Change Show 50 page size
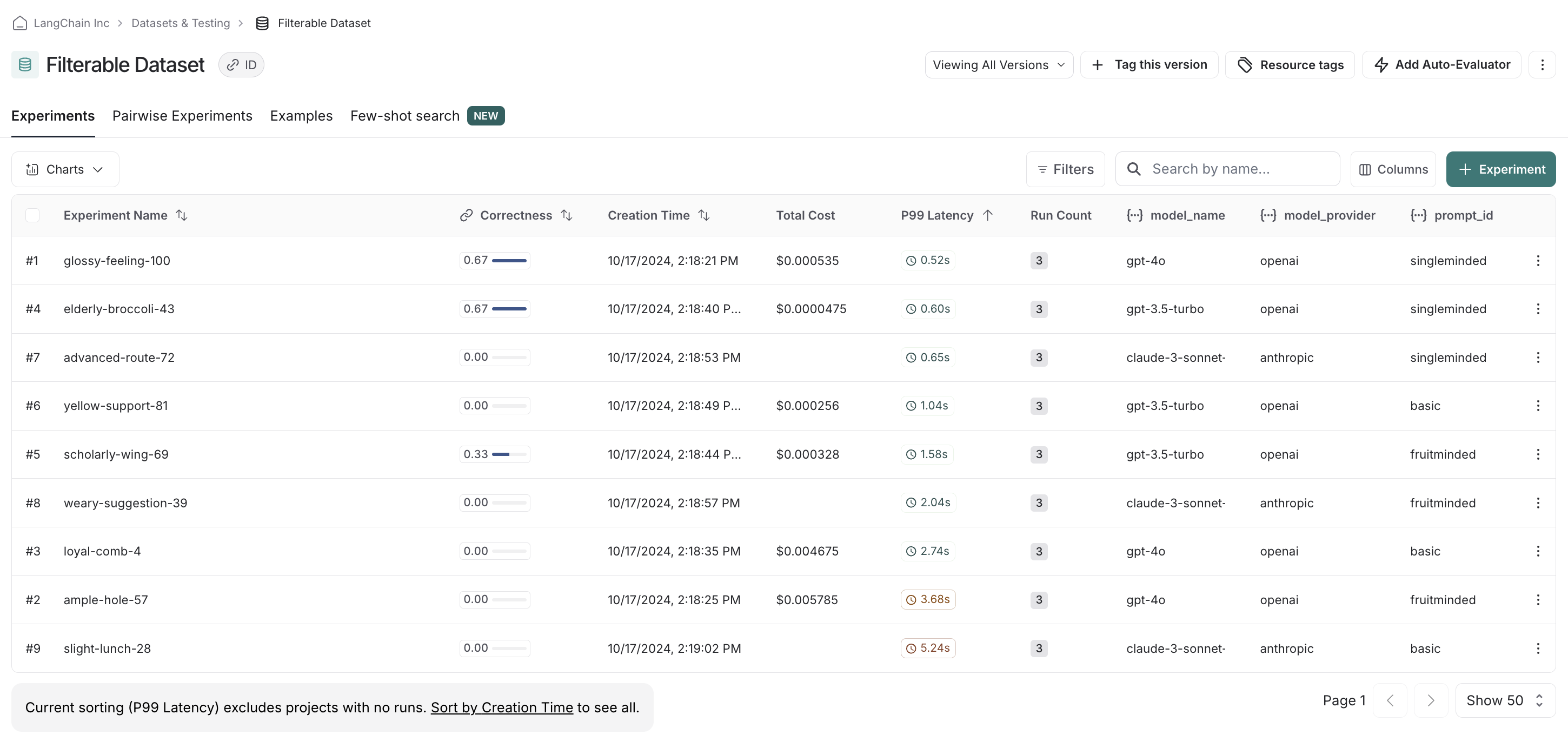The image size is (1568, 741). [x=1504, y=700]
